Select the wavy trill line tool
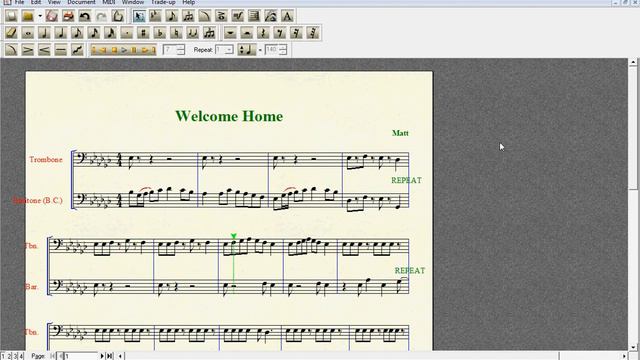Viewport: 640px width, 360px height. point(77,50)
